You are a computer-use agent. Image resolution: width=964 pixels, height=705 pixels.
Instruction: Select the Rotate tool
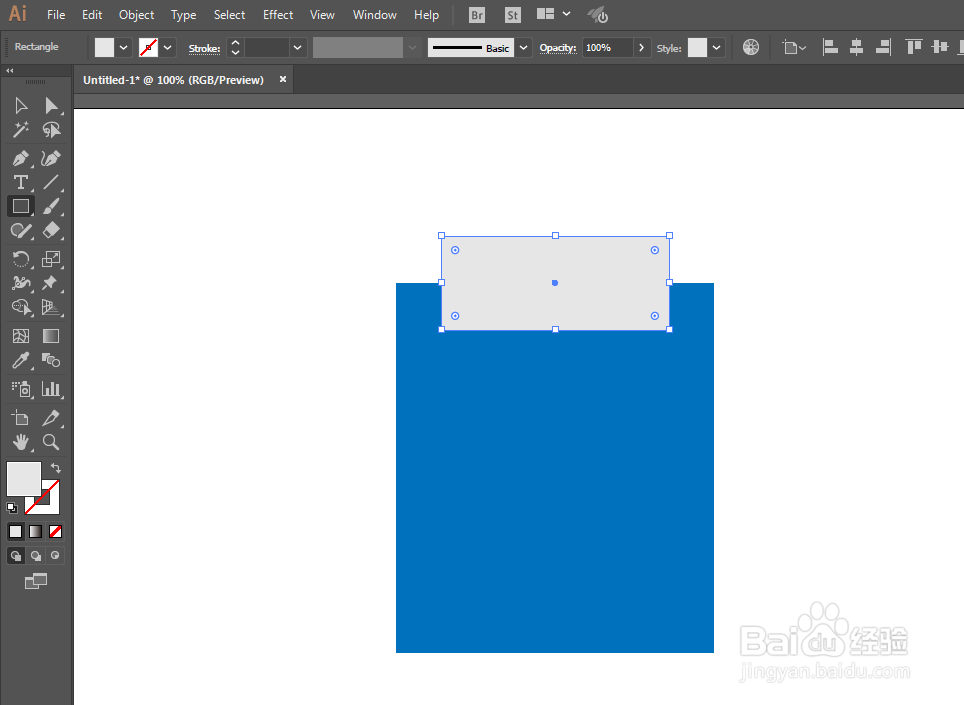[x=20, y=259]
